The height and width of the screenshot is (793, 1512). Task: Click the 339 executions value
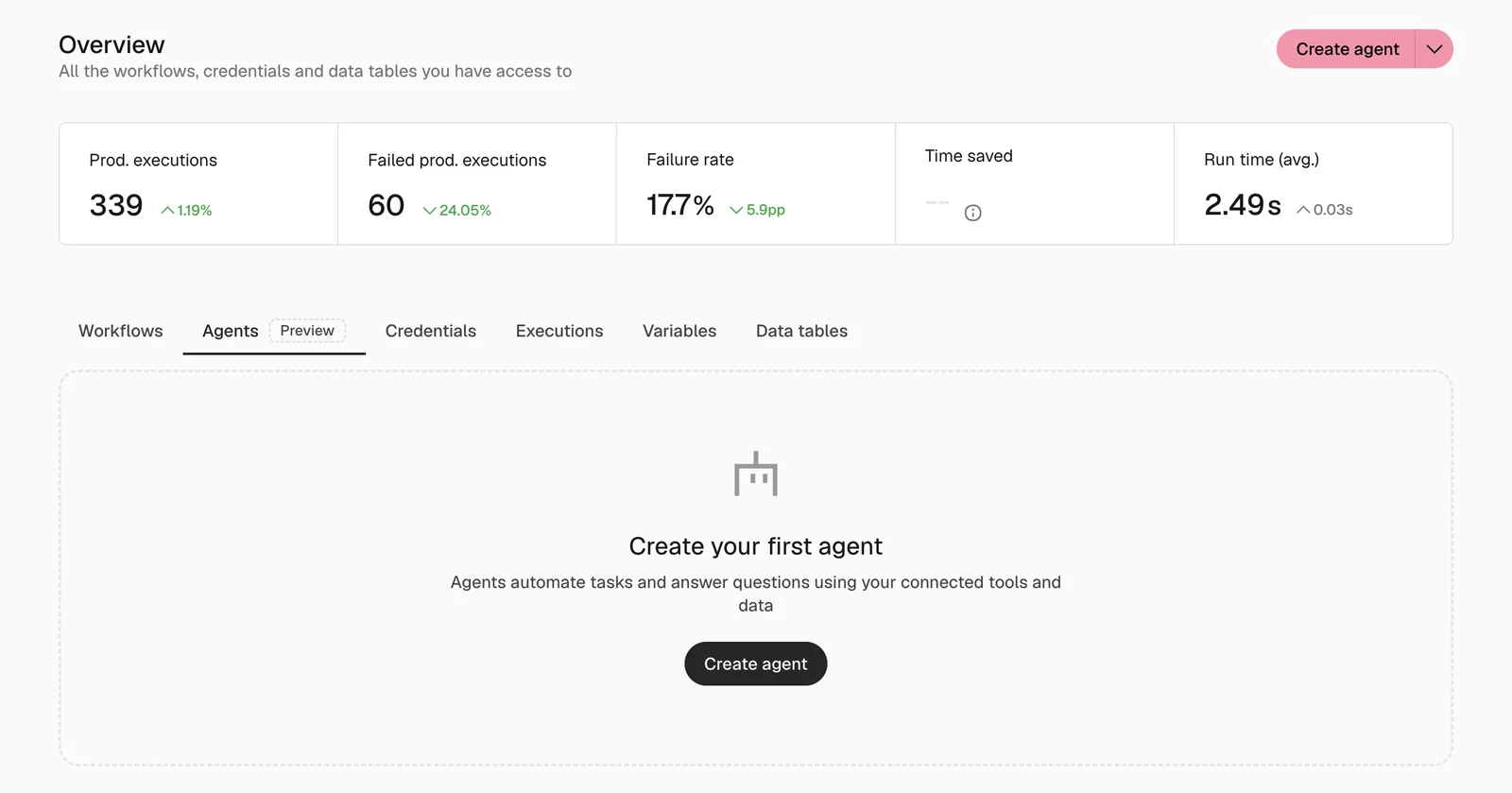point(116,205)
